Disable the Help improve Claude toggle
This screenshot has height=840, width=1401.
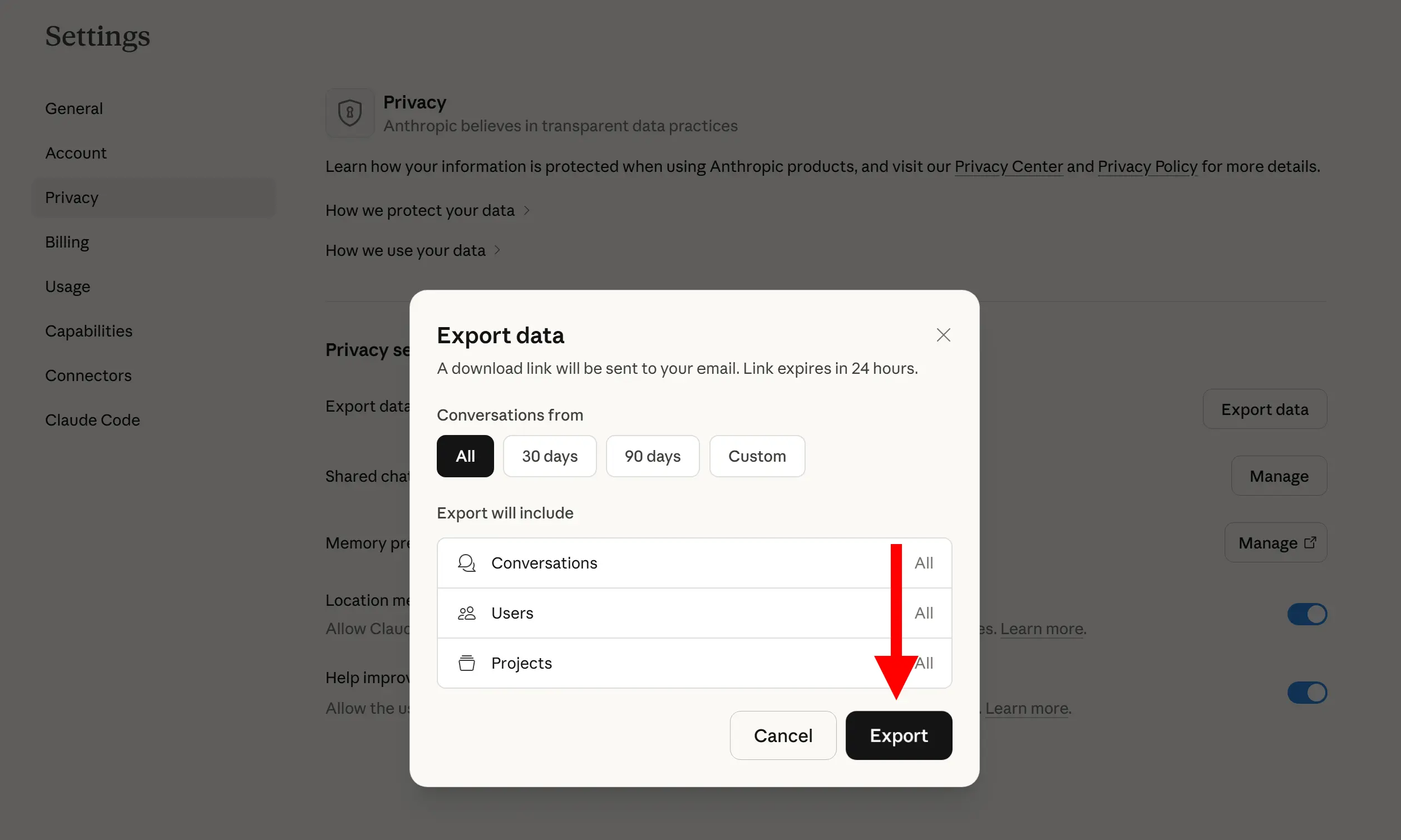(1306, 692)
